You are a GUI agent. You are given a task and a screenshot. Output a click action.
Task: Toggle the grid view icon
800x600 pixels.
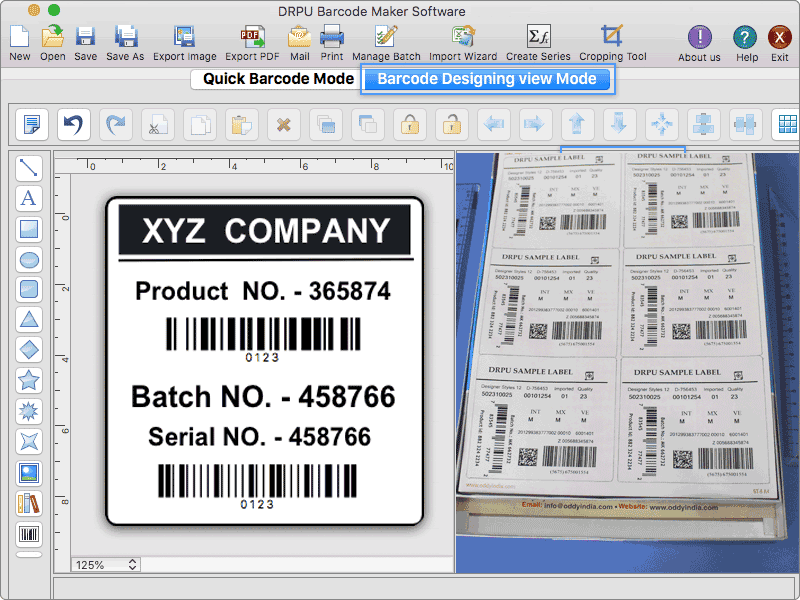click(788, 124)
